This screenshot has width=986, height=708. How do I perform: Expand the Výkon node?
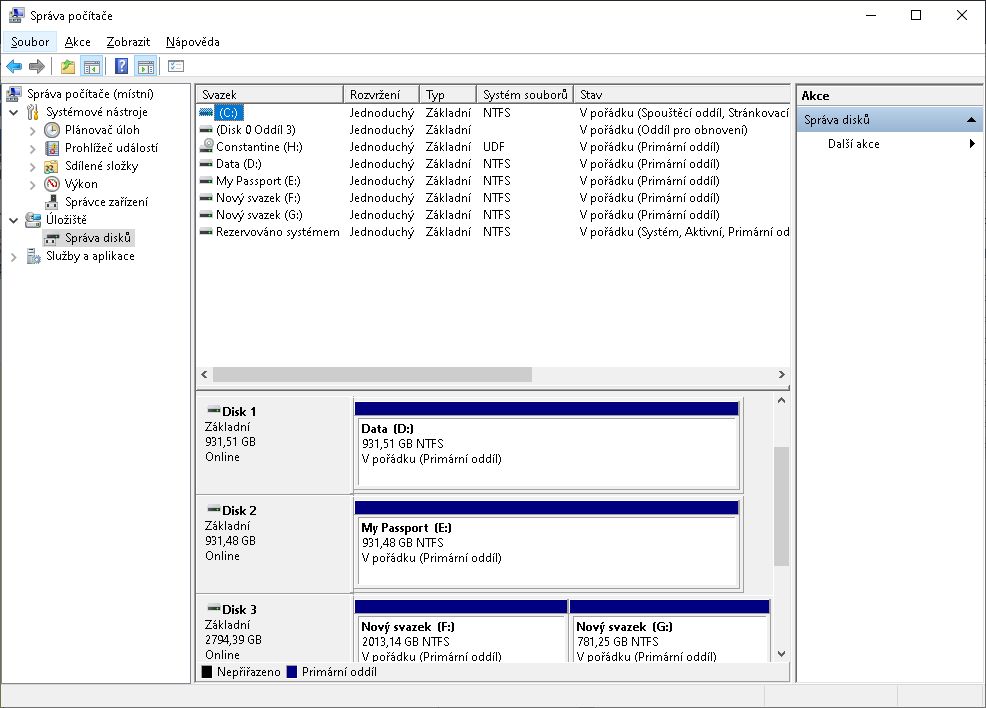tap(33, 185)
